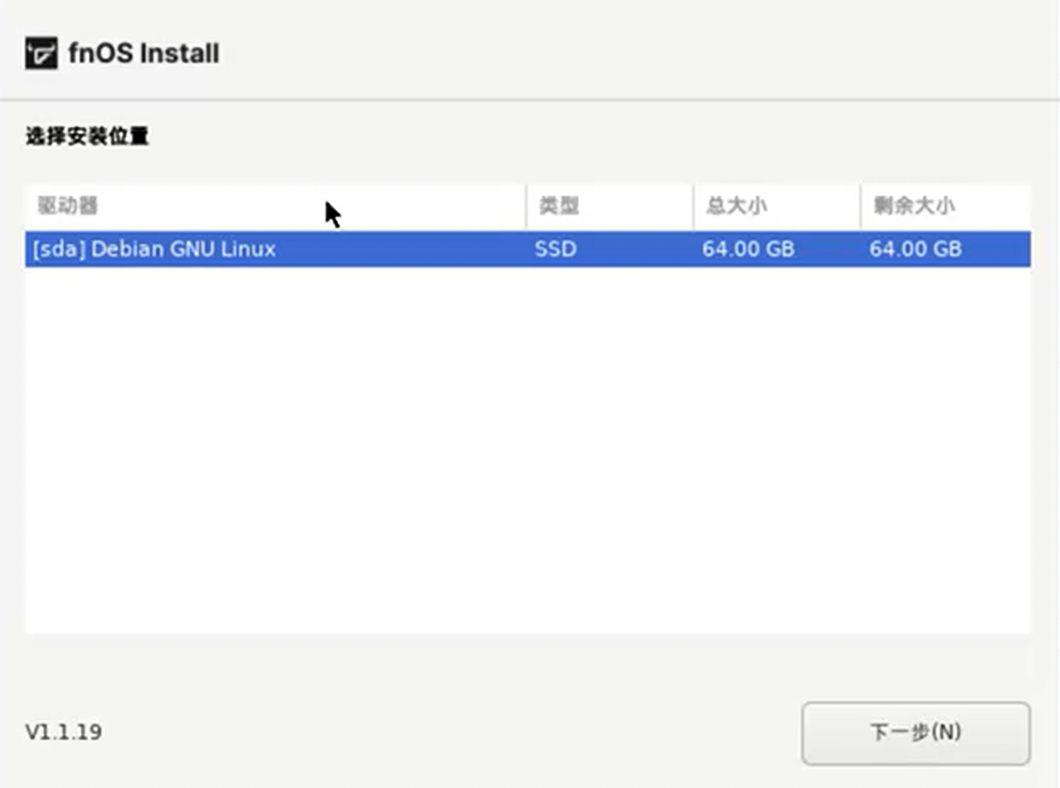Click the V1.1.19 version label
This screenshot has width=1060, height=788.
pyautogui.click(x=64, y=732)
